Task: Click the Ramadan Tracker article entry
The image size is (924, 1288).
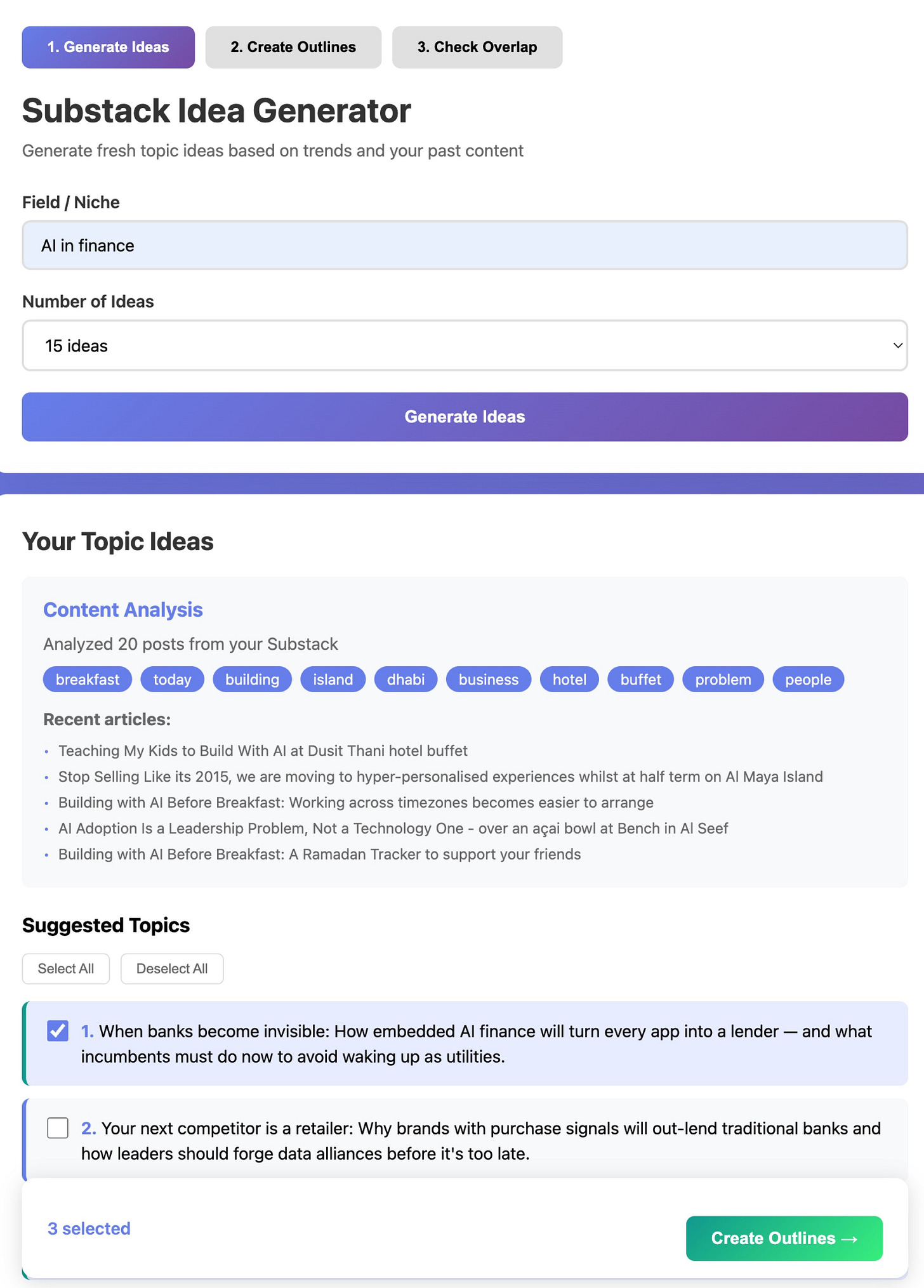Action: (x=319, y=854)
